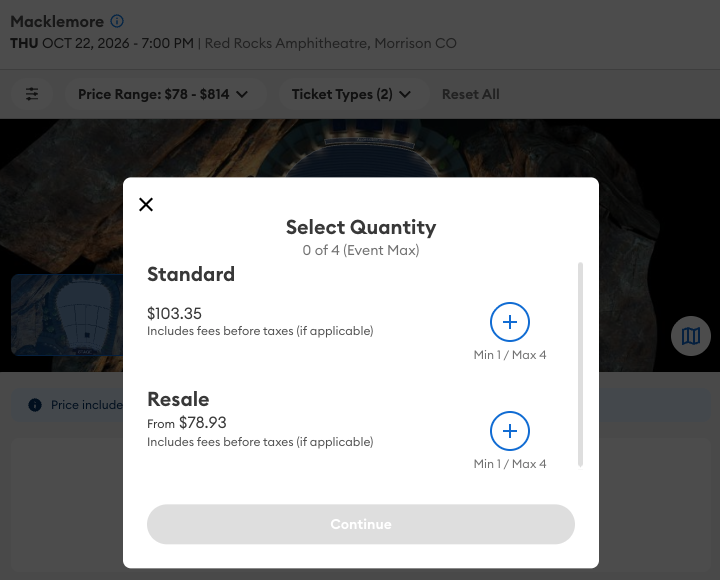Screen dimensions: 720x580
Task: Click the Price Range chevron arrow
Action: point(242,95)
